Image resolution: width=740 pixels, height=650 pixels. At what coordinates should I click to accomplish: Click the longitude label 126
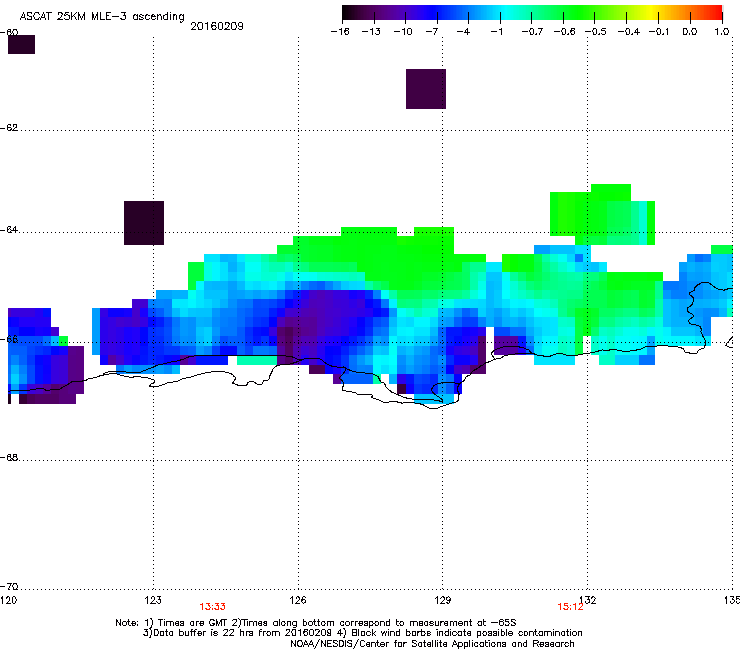[298, 600]
